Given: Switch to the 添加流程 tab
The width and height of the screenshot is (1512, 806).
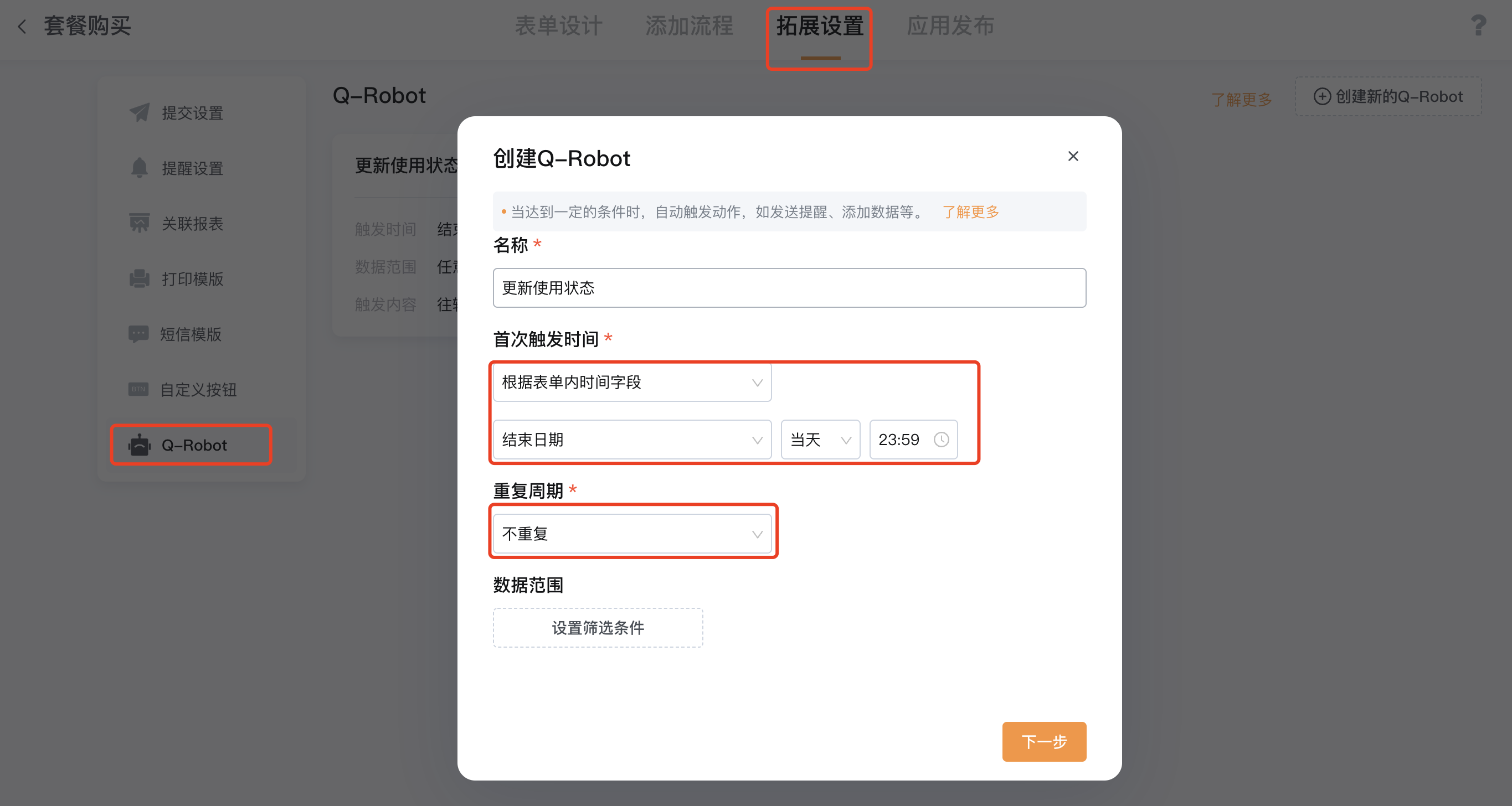Looking at the screenshot, I should [689, 26].
